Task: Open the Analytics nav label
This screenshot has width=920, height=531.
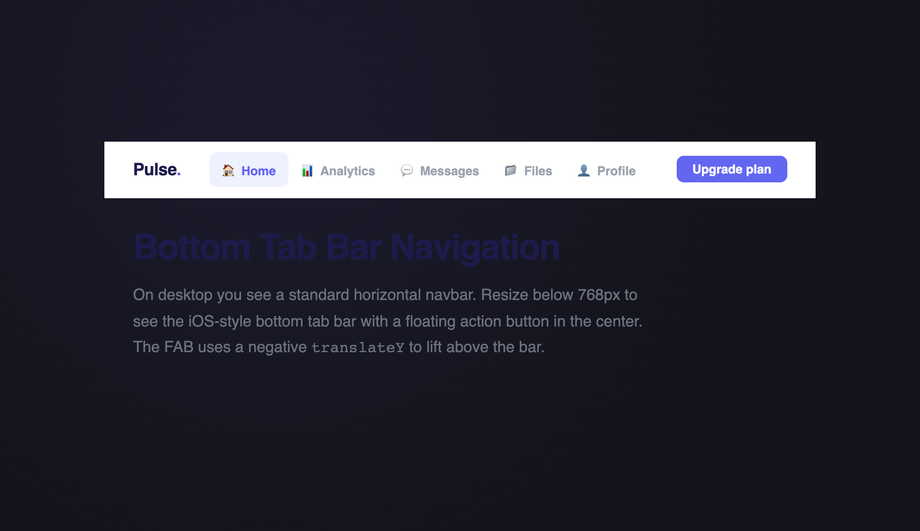Action: (x=347, y=171)
